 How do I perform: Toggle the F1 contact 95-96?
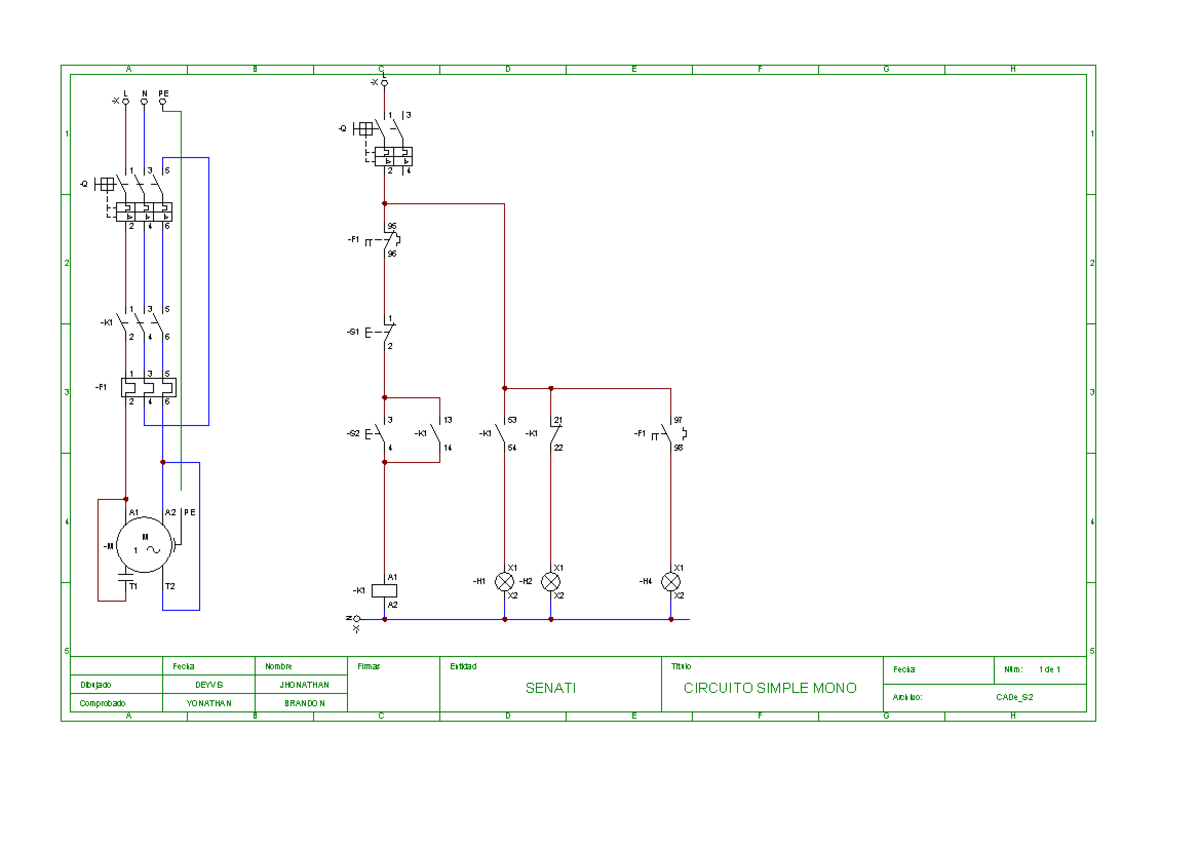(388, 240)
